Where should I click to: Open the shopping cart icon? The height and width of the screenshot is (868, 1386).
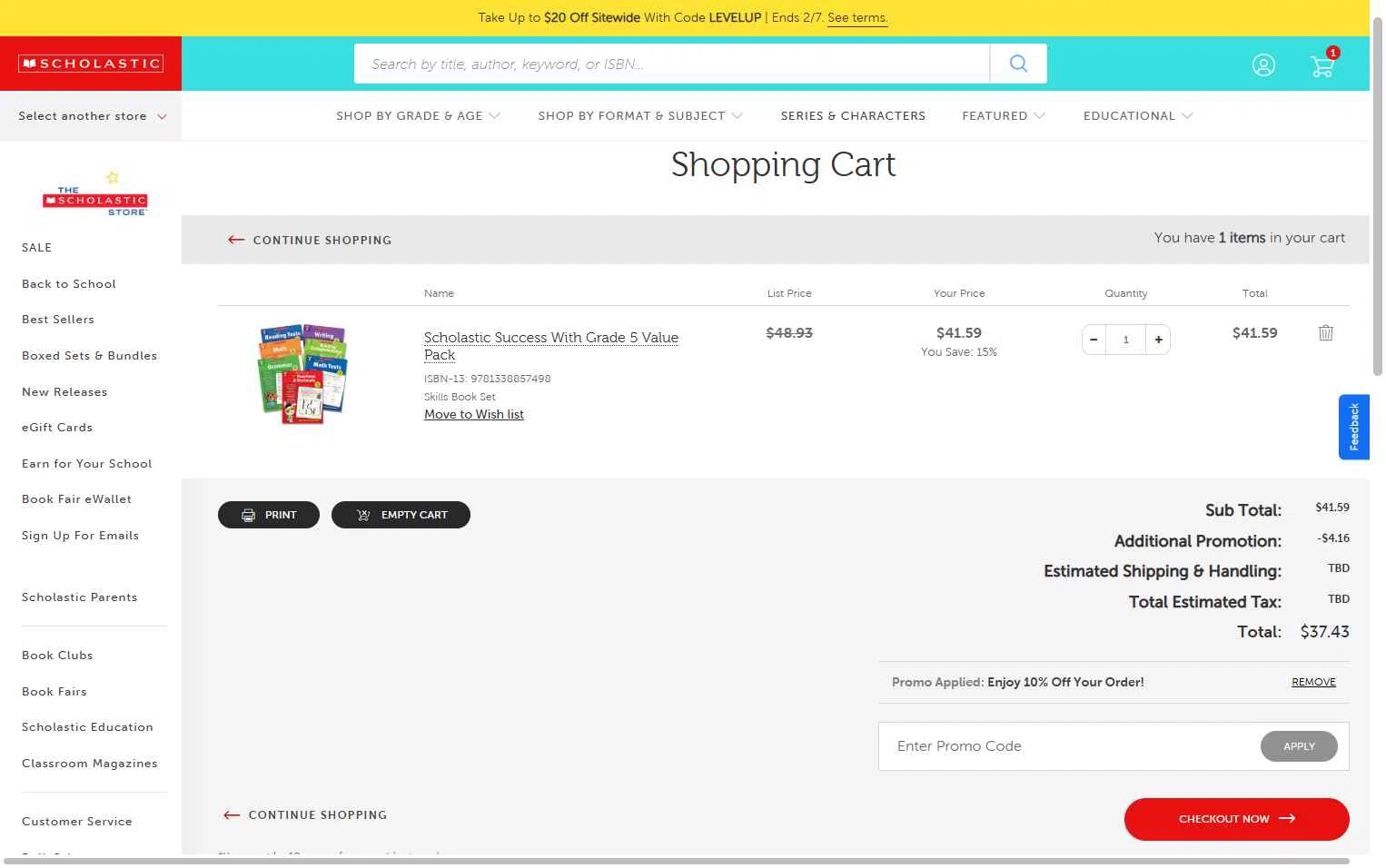(1323, 64)
